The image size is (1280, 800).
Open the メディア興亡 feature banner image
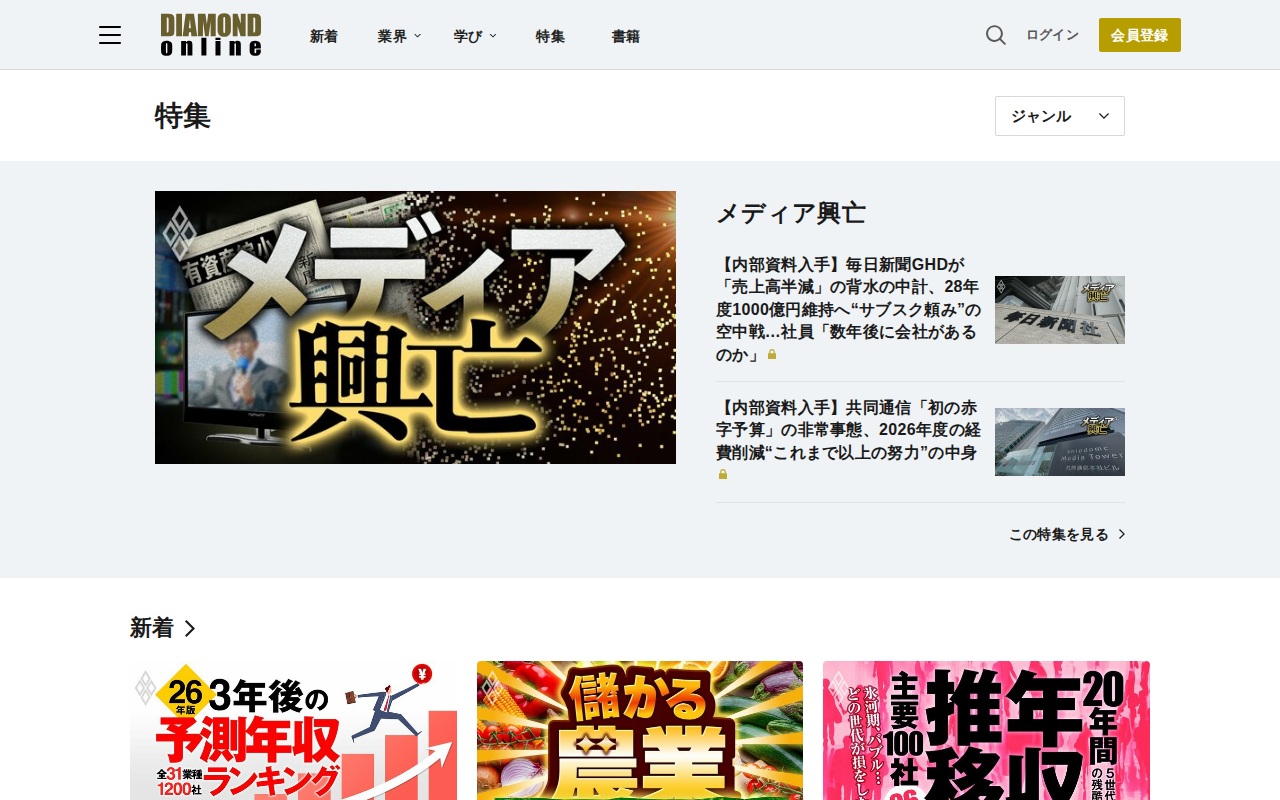pyautogui.click(x=415, y=327)
